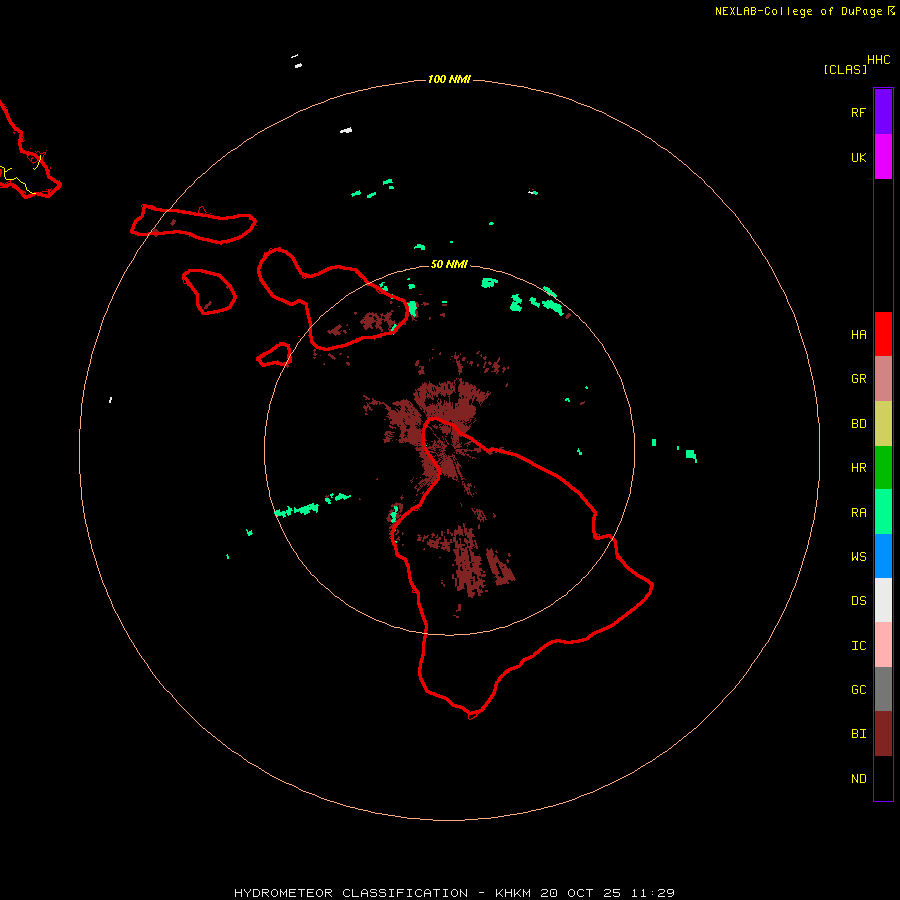Select the BD yellow legend swatch
Image resolution: width=900 pixels, height=900 pixels.
coord(883,424)
